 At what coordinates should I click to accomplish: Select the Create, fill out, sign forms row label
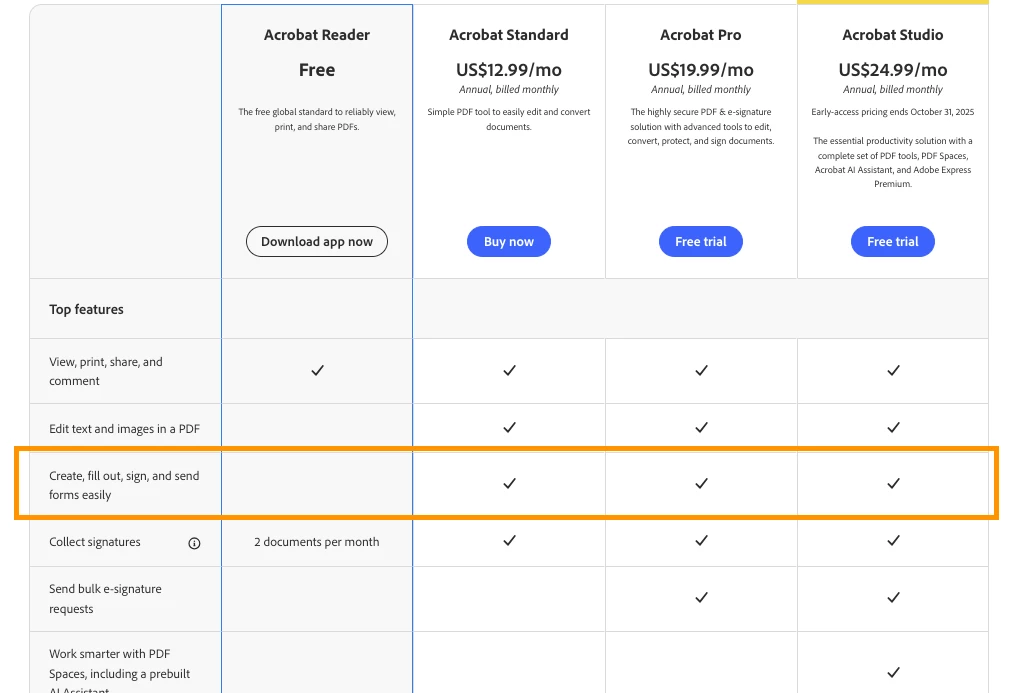(124, 485)
